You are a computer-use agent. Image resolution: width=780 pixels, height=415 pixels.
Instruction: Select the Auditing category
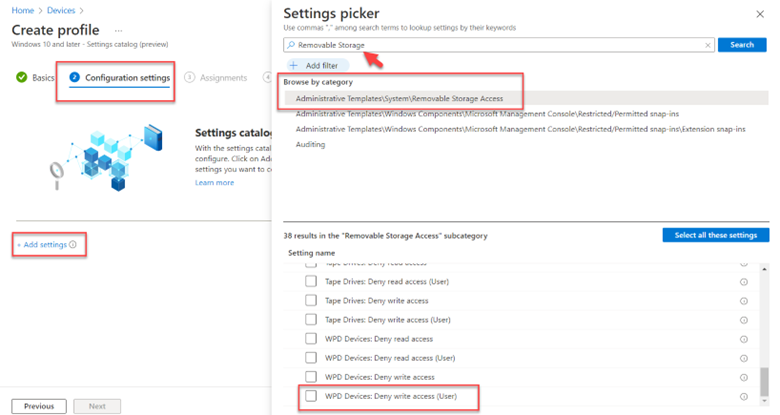tap(310, 144)
